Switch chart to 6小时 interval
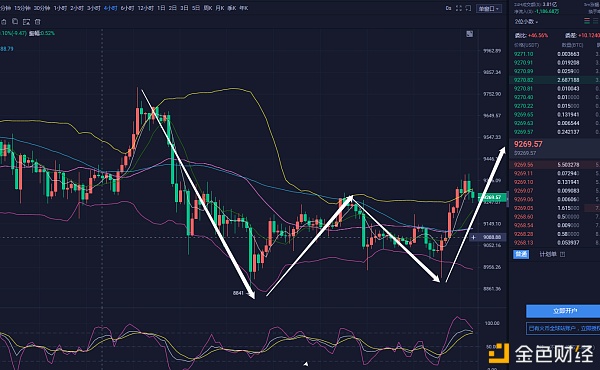The height and width of the screenshot is (370, 600). pos(127,8)
